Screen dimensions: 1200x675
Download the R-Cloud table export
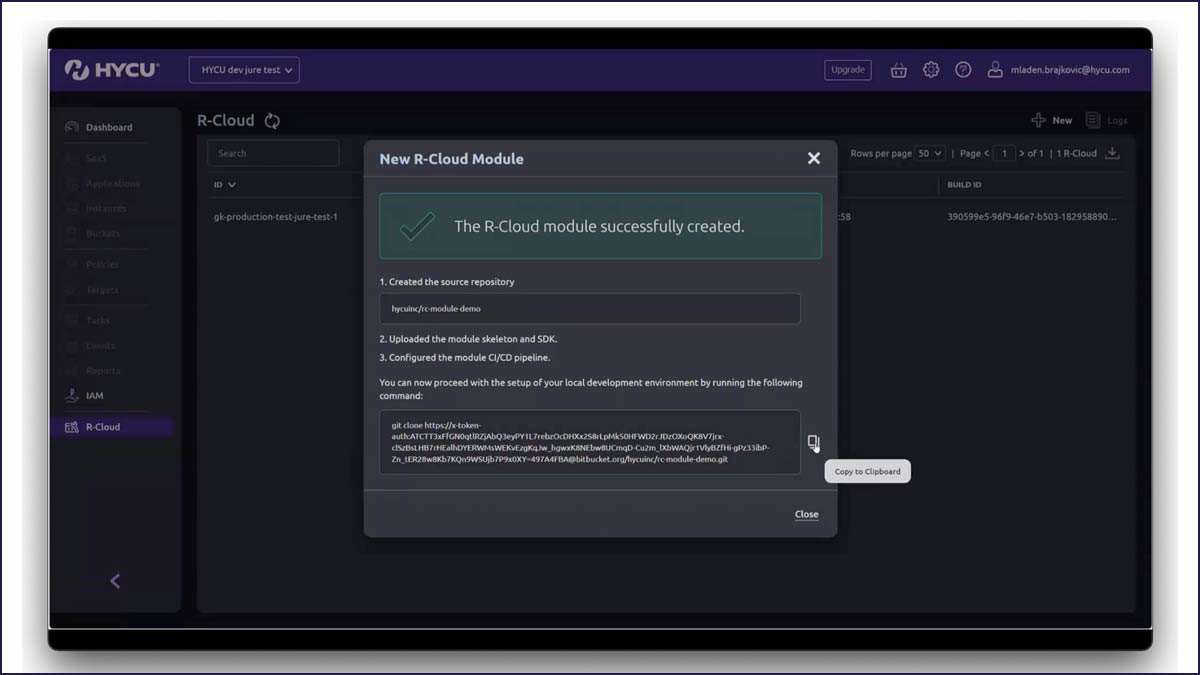[x=1112, y=153]
